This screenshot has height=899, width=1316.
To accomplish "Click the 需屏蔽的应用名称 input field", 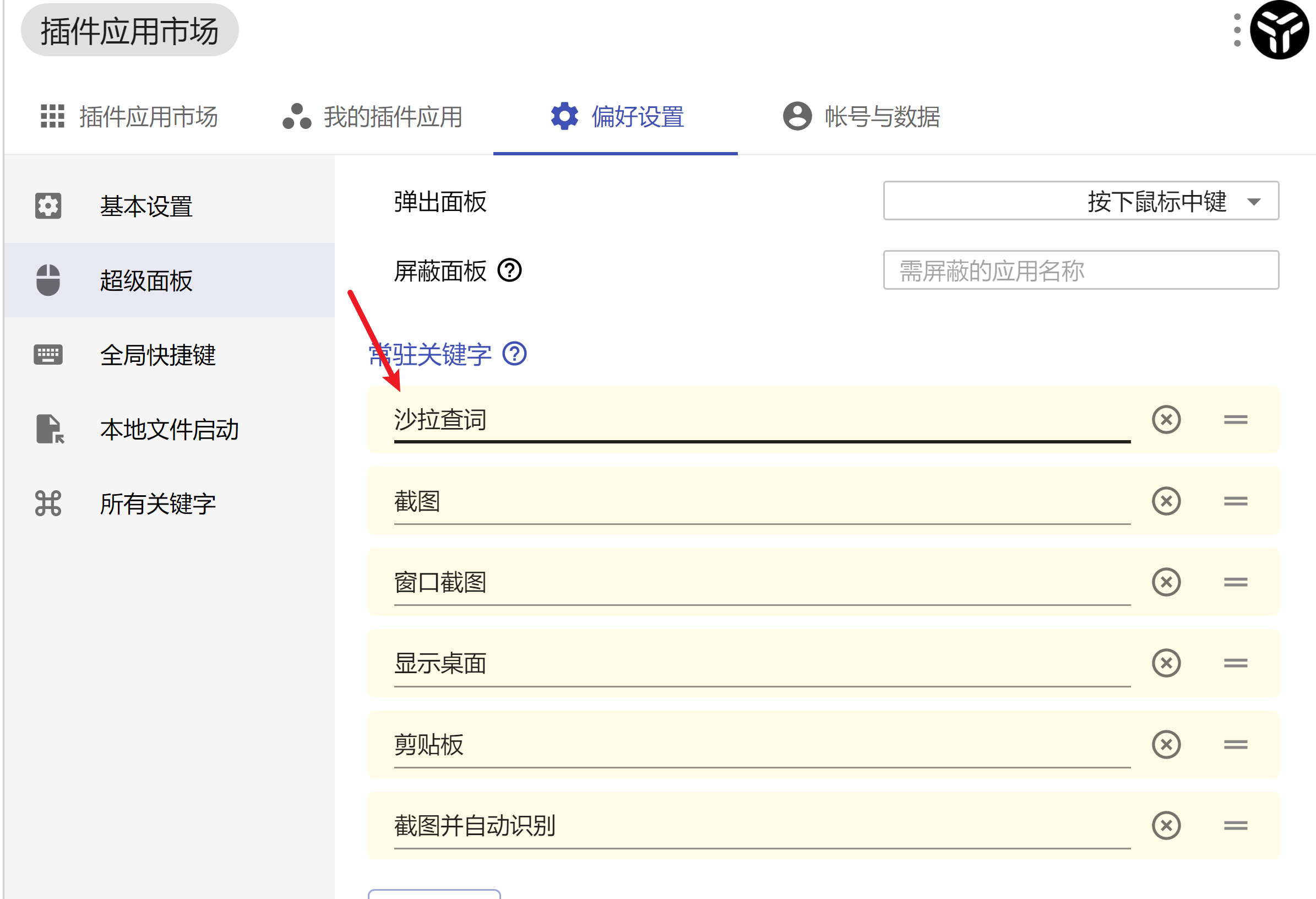I will [1079, 270].
